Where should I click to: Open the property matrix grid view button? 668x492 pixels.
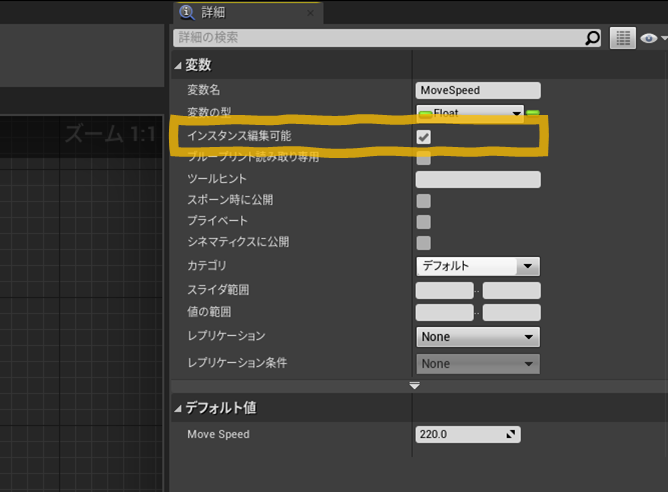[623, 38]
